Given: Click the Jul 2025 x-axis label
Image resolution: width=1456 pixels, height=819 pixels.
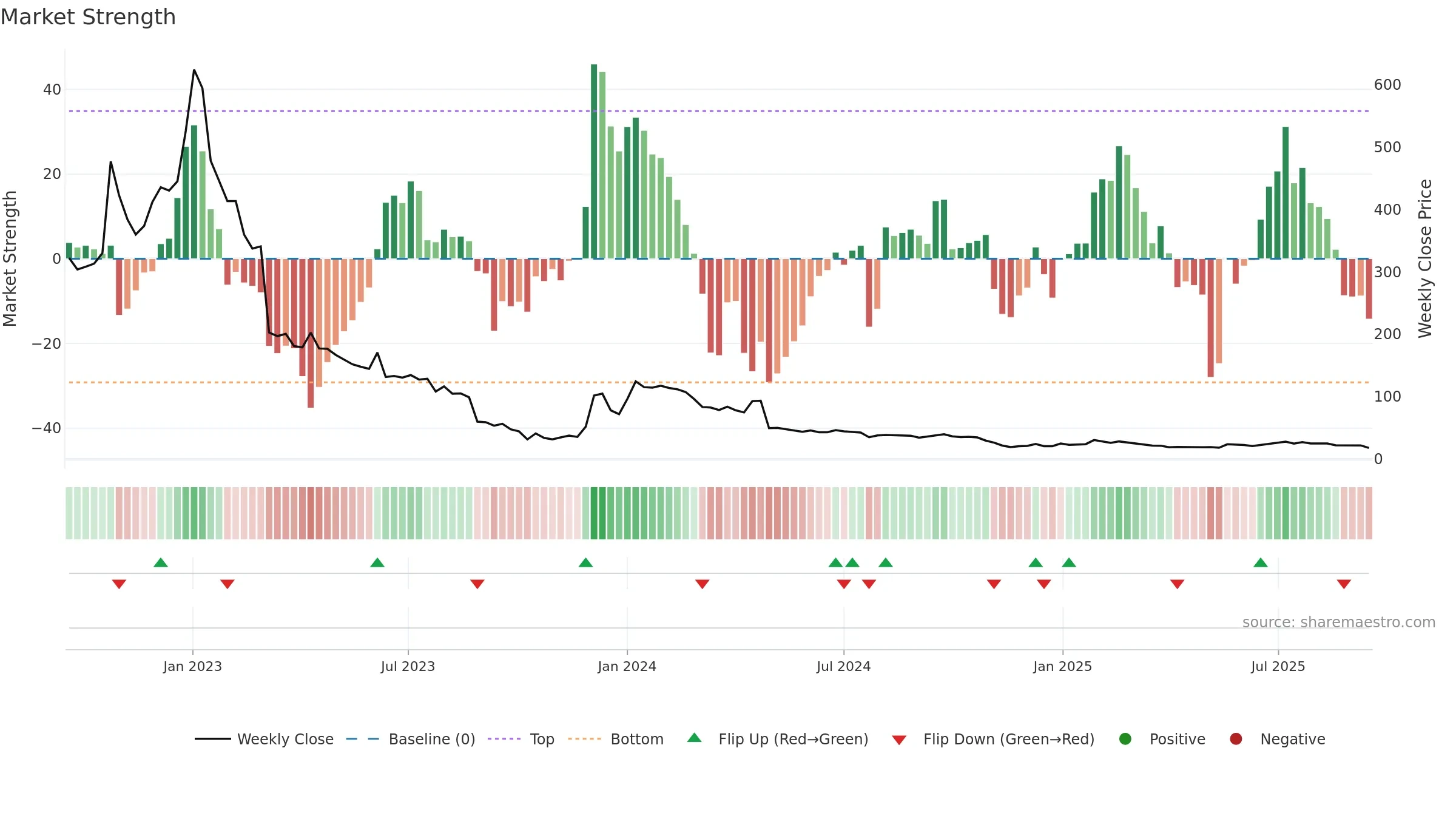Looking at the screenshot, I should [x=1278, y=666].
